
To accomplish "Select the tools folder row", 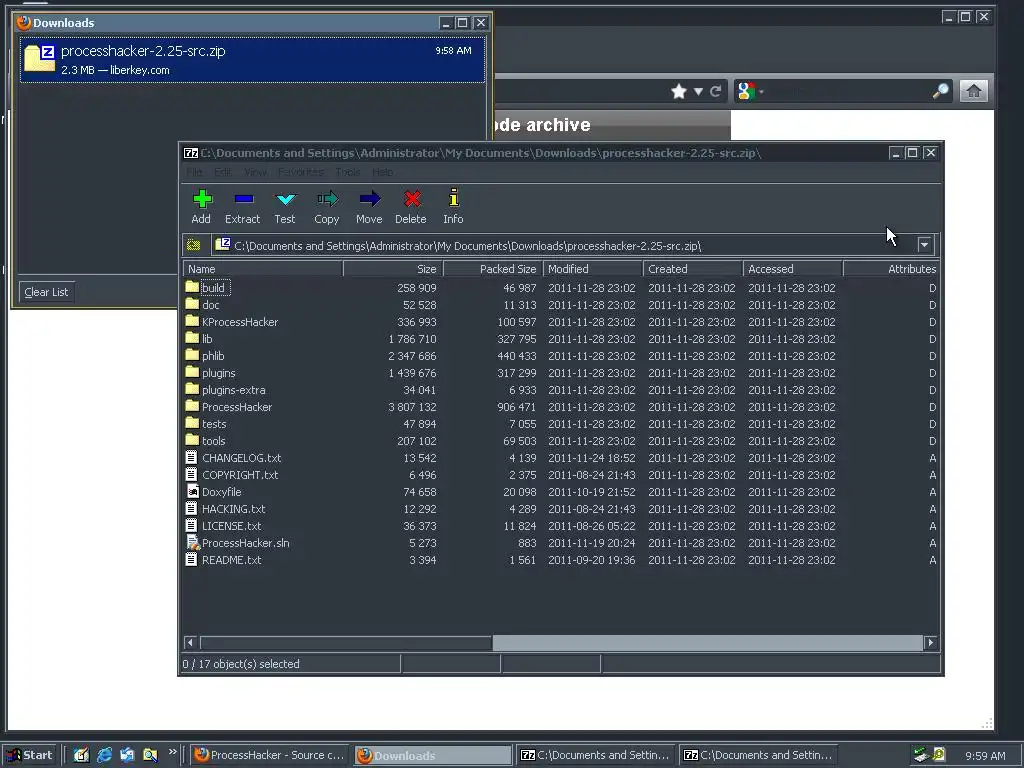I will pos(561,440).
